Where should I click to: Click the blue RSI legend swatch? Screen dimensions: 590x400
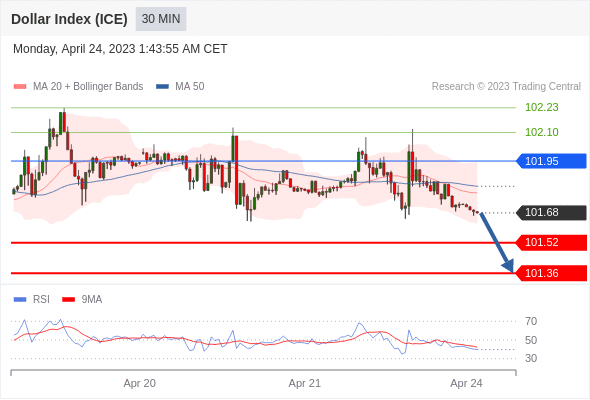[x=20, y=300]
